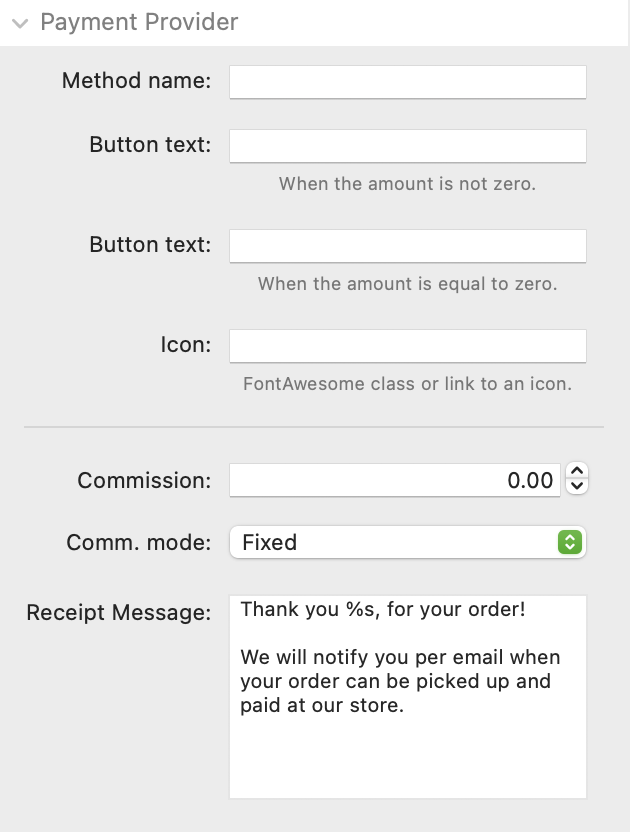The width and height of the screenshot is (630, 832).
Task: Click the 'When the amount is not zero' hint
Action: pyautogui.click(x=407, y=184)
